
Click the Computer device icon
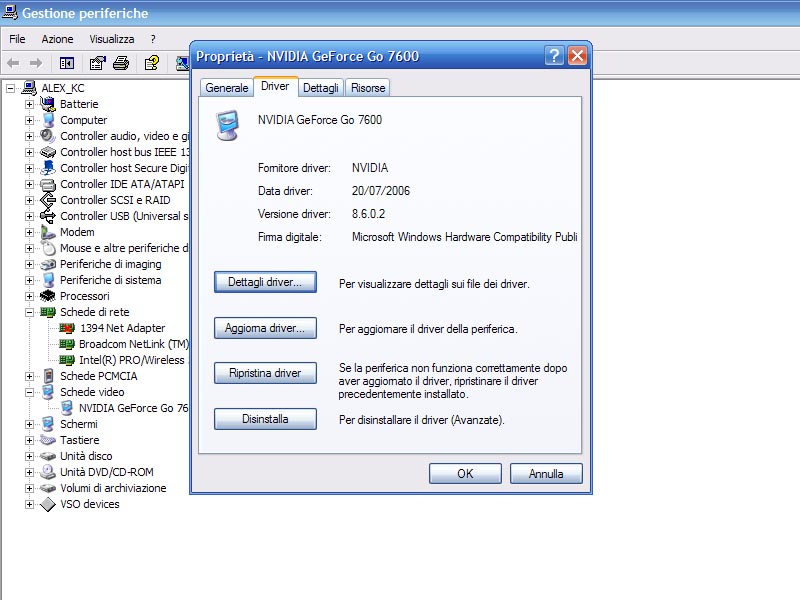click(48, 120)
